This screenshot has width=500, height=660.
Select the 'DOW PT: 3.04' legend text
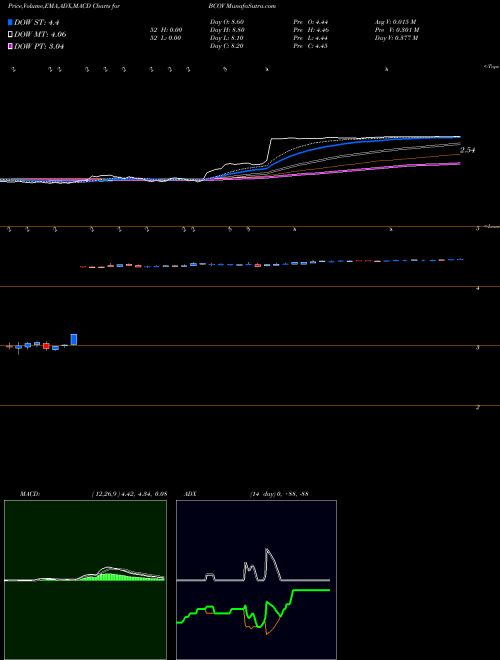pos(39,47)
